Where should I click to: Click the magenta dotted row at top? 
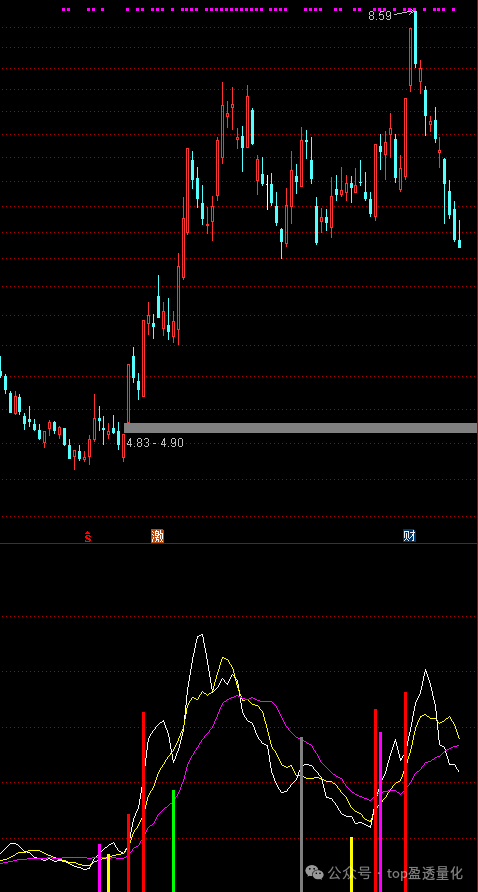click(x=259, y=10)
